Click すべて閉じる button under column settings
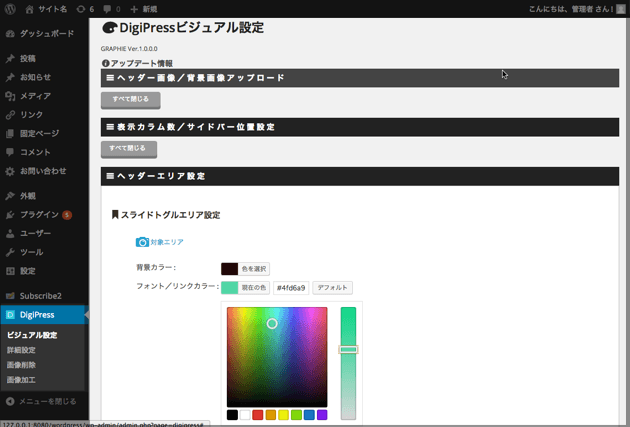 tap(129, 149)
